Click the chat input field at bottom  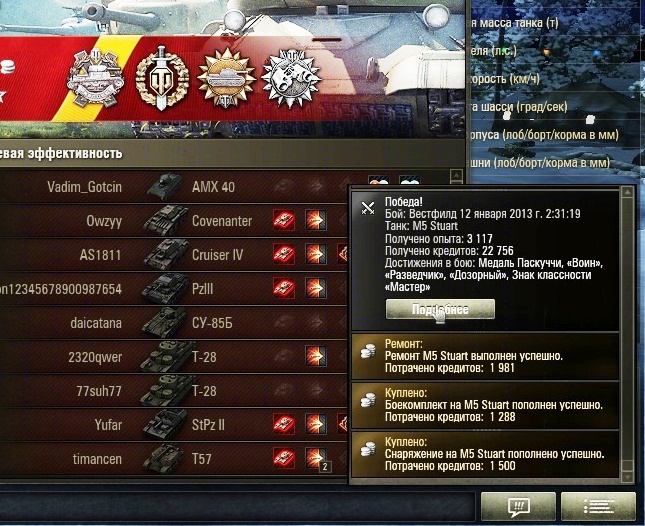pyautogui.click(x=237, y=506)
